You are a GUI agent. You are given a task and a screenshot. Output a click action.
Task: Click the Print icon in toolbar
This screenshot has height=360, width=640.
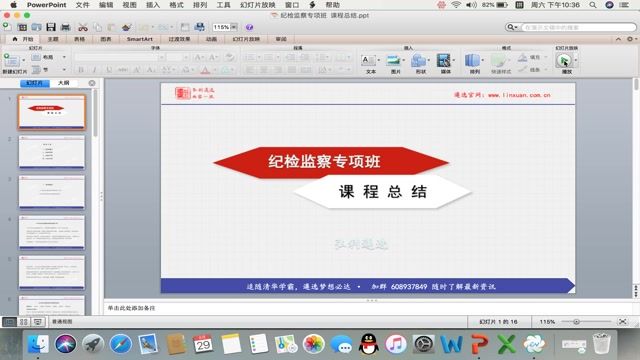click(x=65, y=27)
